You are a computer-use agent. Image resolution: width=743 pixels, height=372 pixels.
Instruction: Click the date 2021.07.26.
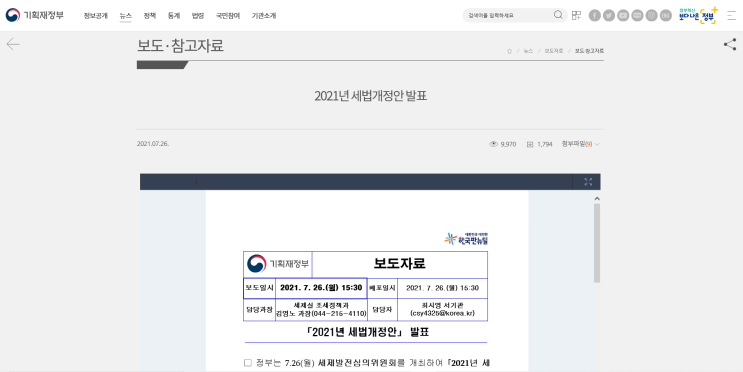point(153,144)
